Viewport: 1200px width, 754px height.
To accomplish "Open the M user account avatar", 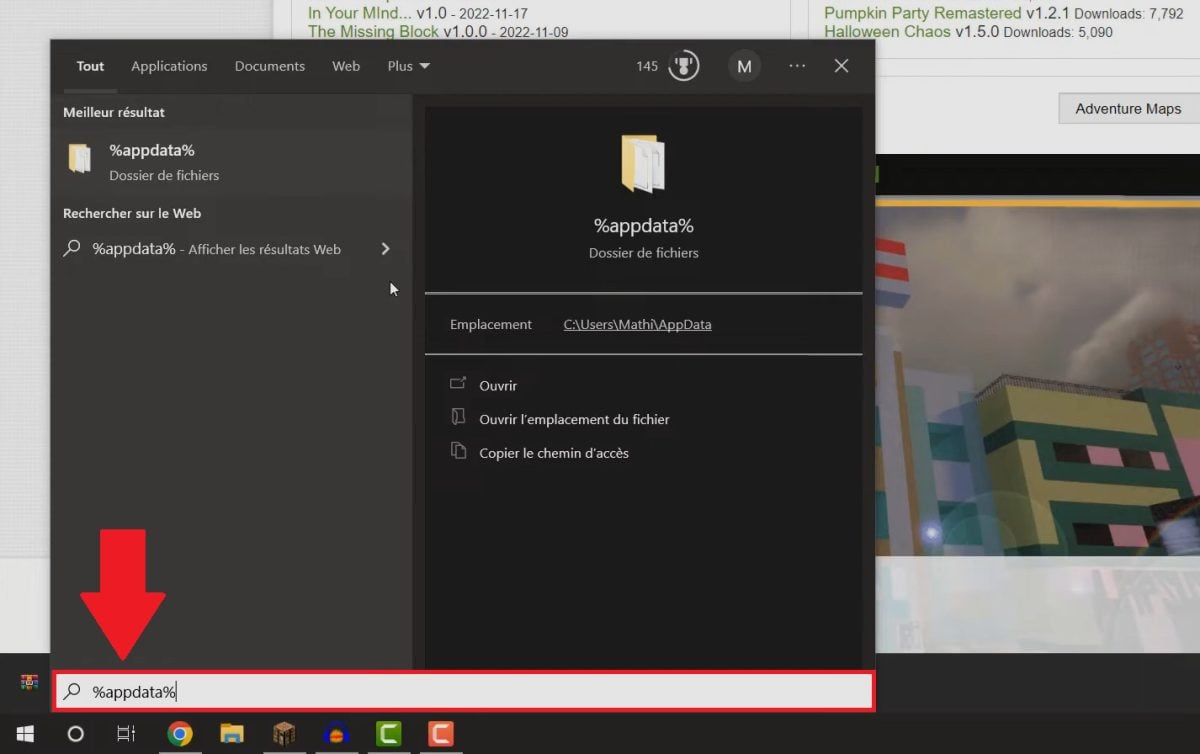I will coord(744,66).
